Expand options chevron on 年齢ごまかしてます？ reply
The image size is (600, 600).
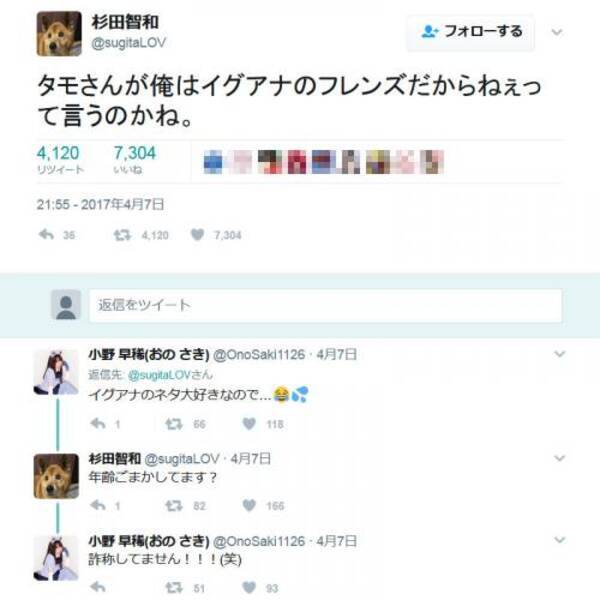point(560,458)
